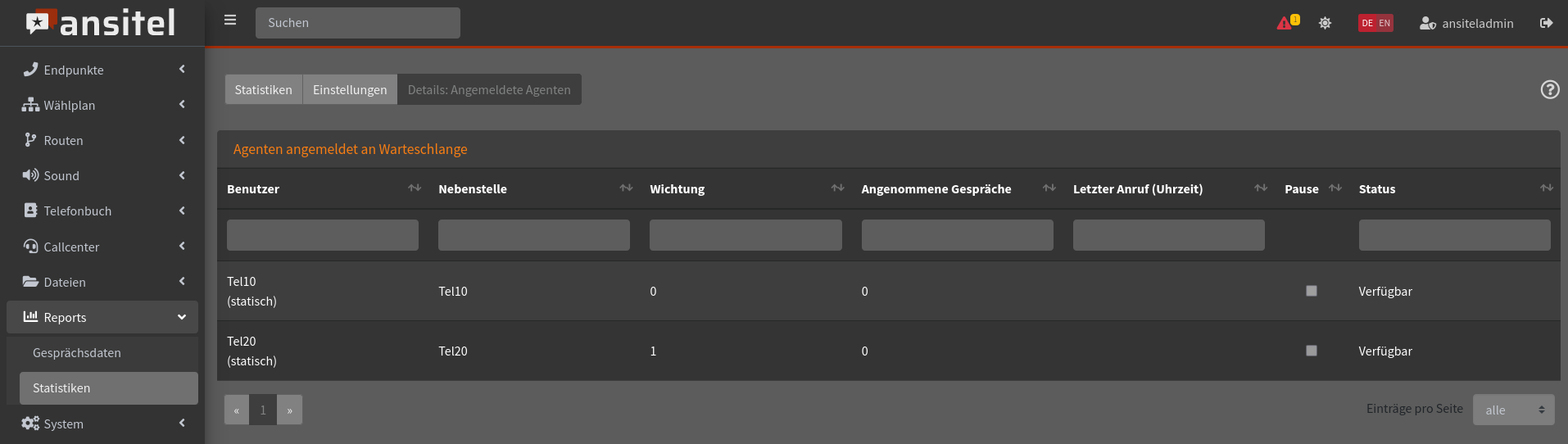The image size is (1568, 444).
Task: Open the help question mark icon
Action: 1549,89
